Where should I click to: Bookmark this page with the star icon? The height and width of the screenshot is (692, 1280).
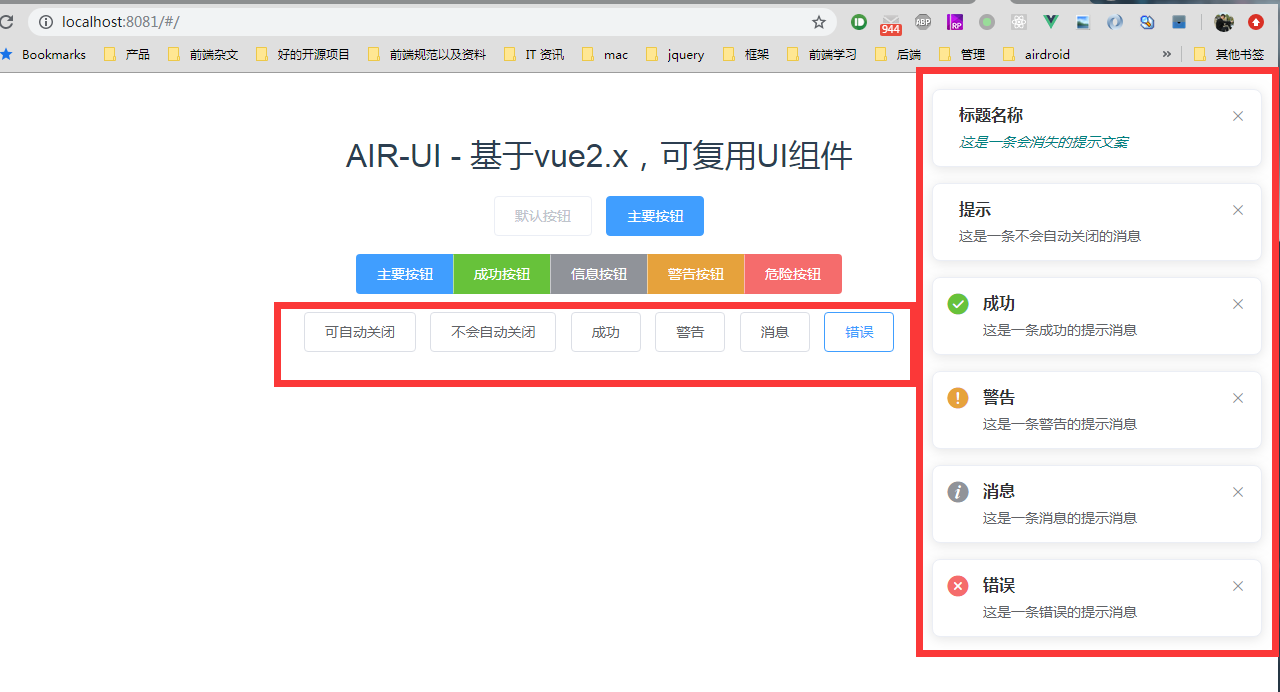point(819,22)
